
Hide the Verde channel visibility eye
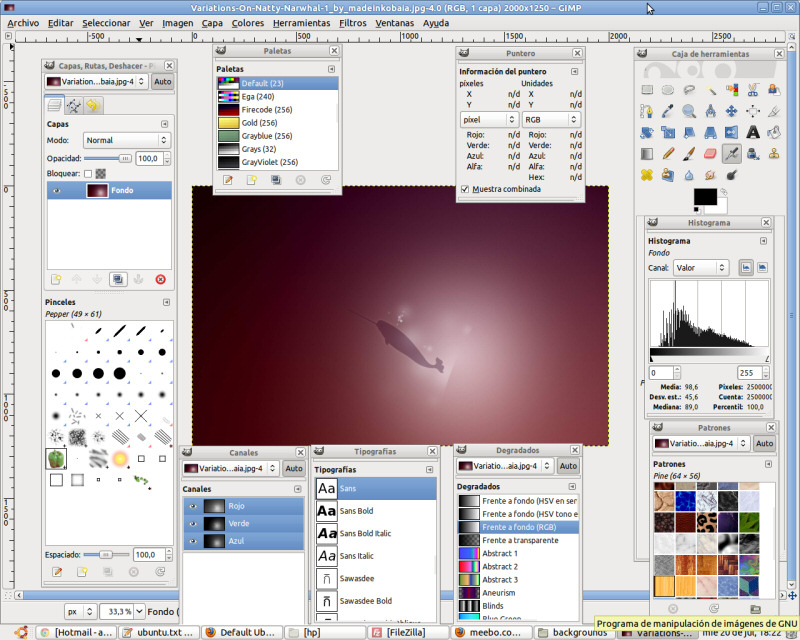[193, 524]
